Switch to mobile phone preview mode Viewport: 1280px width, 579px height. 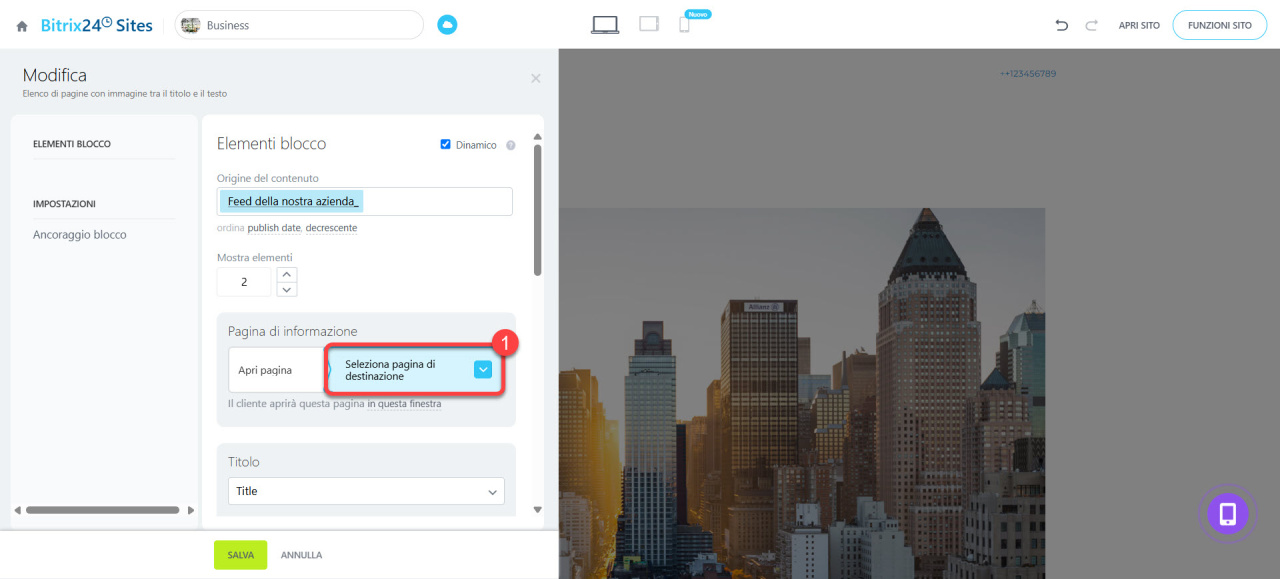(684, 25)
